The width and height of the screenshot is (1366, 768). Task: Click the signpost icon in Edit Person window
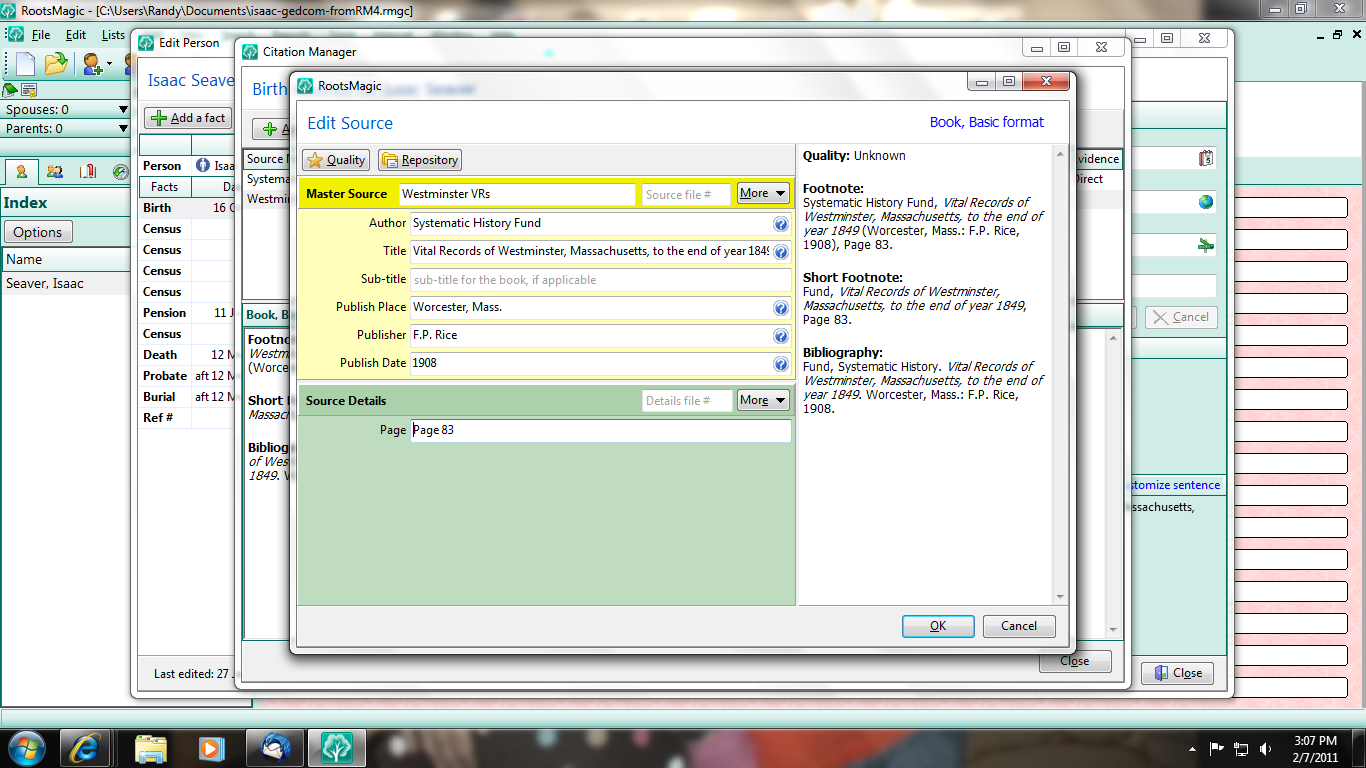coord(1206,245)
